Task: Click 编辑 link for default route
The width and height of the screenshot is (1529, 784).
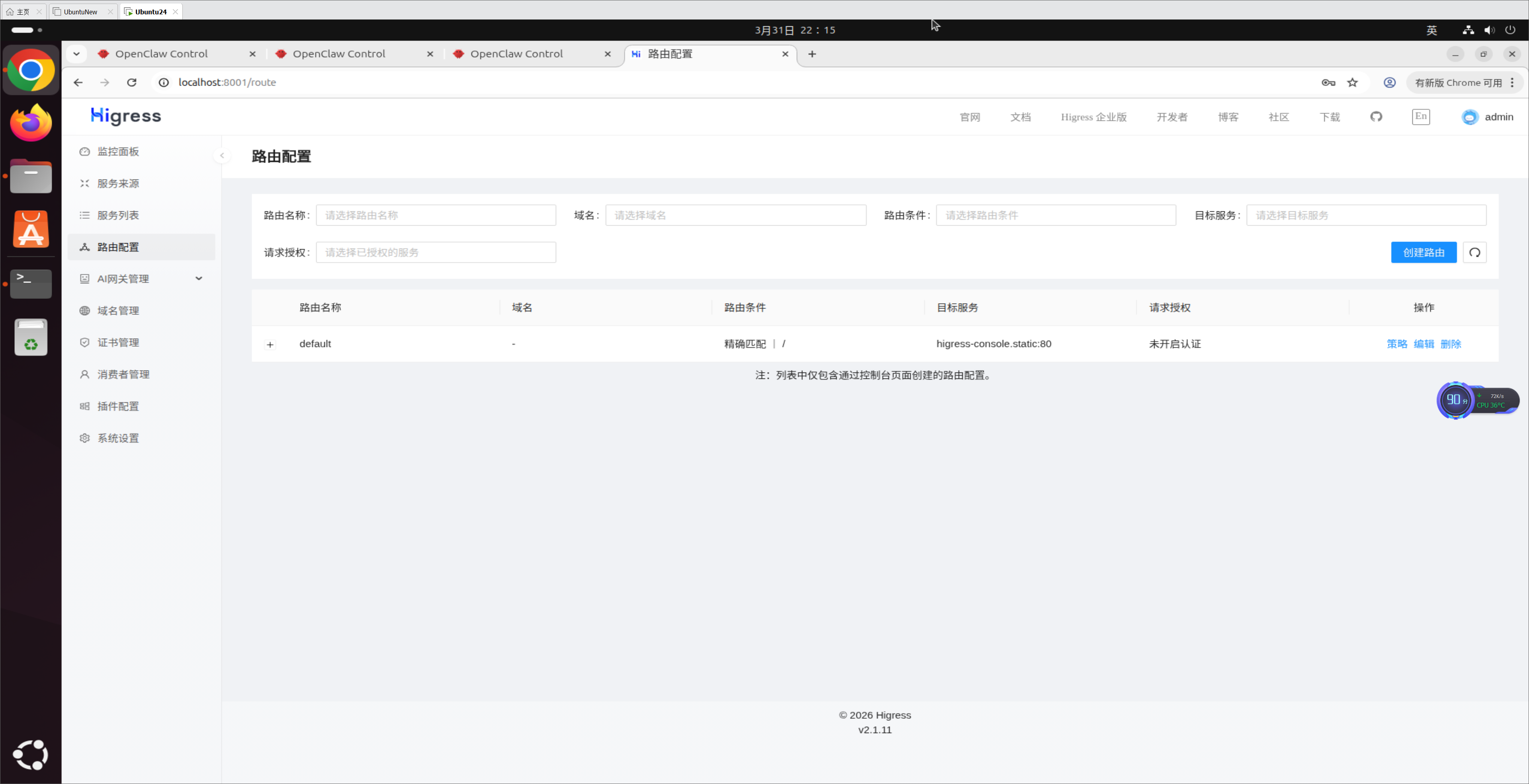Action: click(x=1423, y=344)
